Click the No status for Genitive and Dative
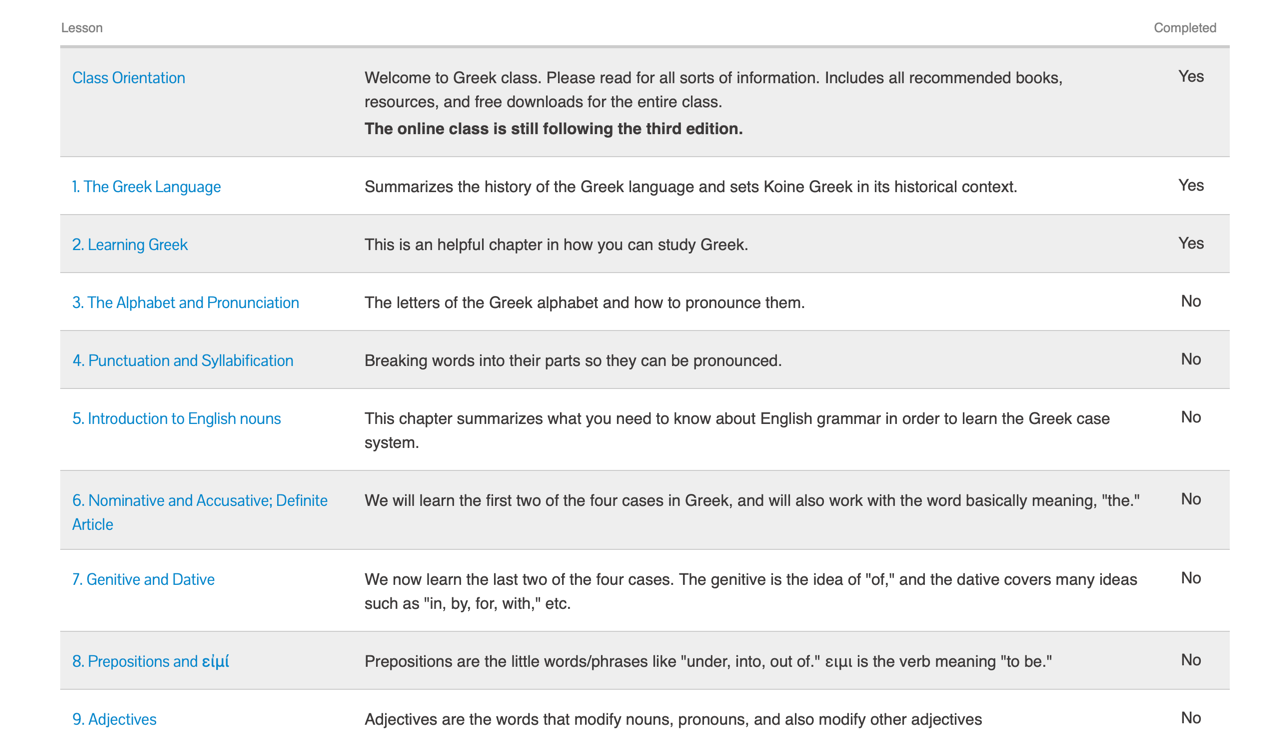 pyautogui.click(x=1190, y=579)
